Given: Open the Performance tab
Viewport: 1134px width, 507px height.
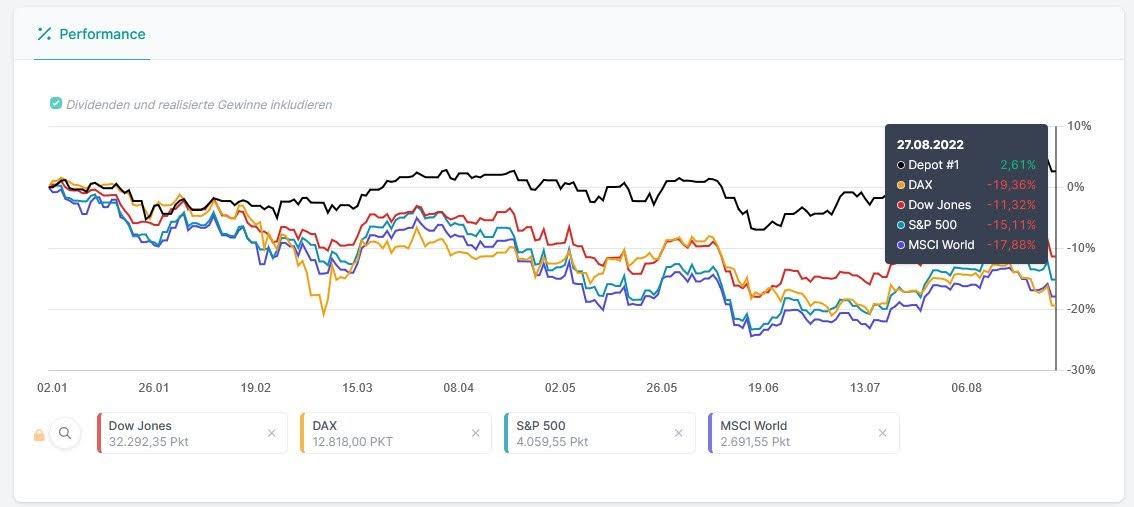Looking at the screenshot, I should pos(101,34).
